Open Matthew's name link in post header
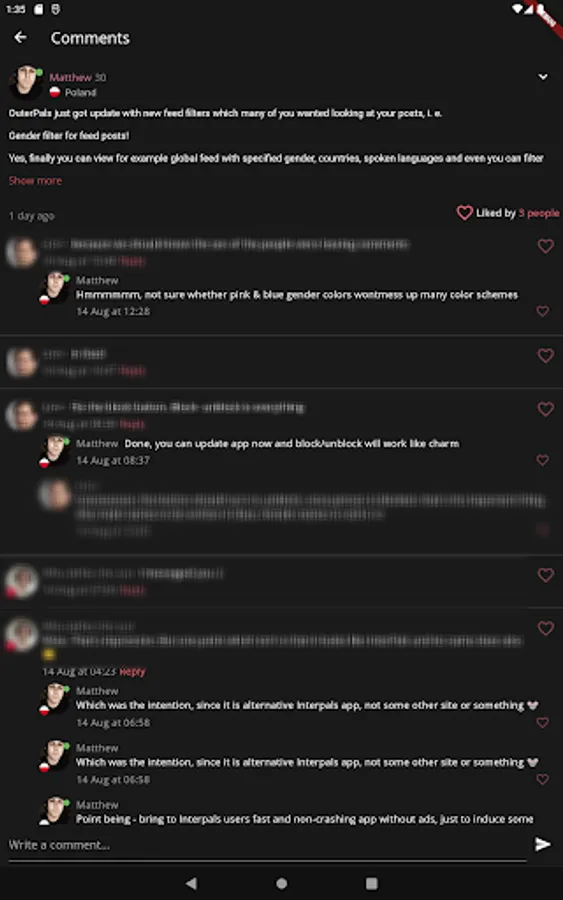The image size is (563, 900). tap(70, 77)
